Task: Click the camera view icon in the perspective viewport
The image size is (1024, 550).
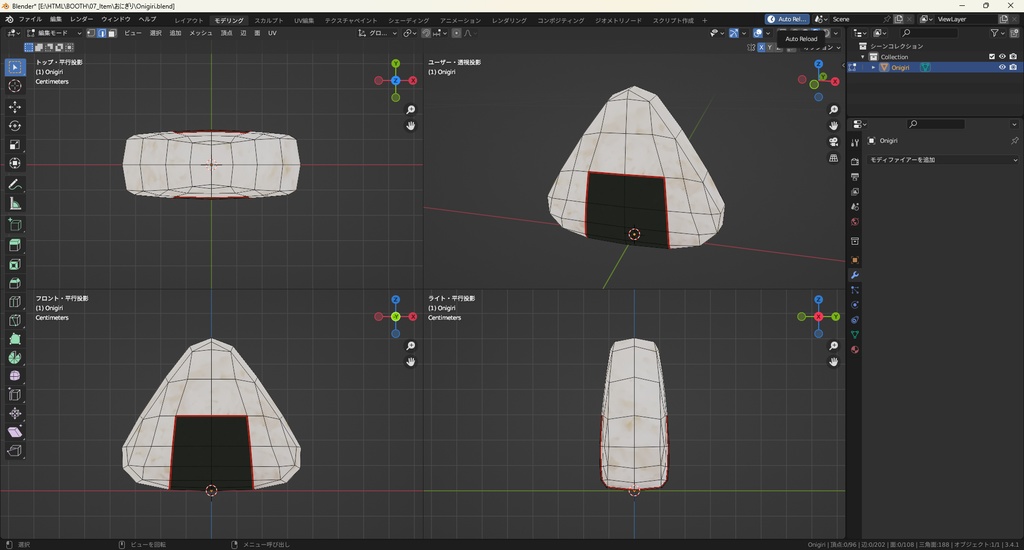Action: [x=834, y=142]
